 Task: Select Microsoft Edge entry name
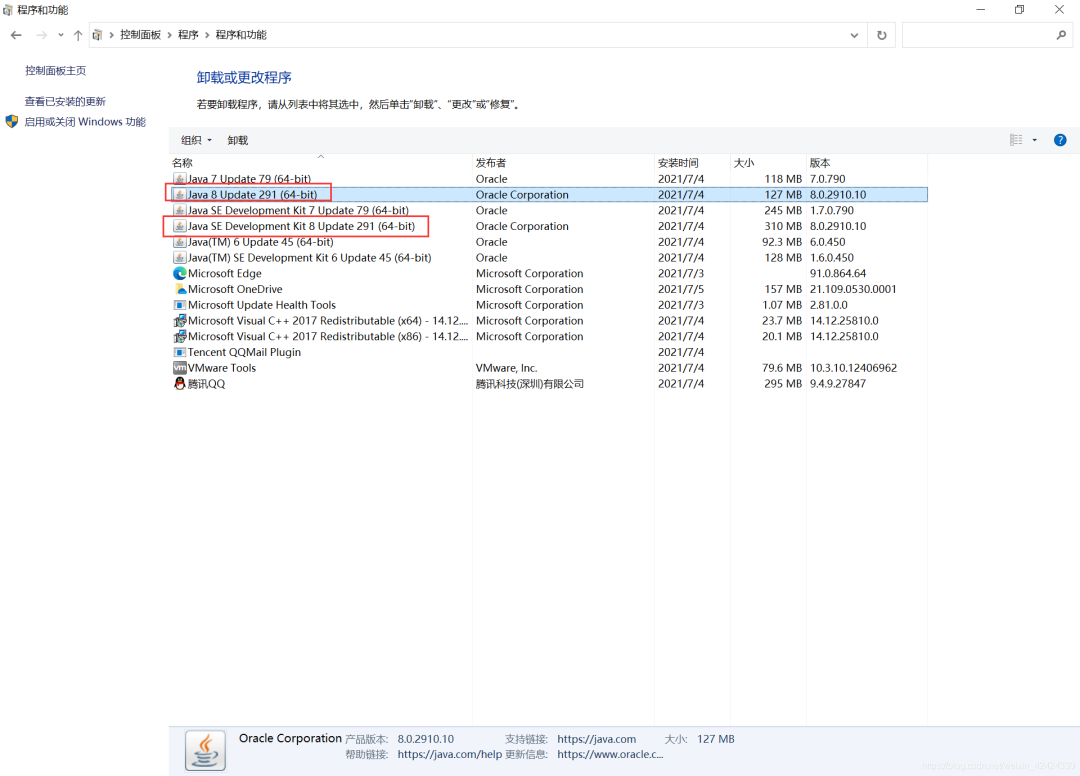[x=225, y=273]
